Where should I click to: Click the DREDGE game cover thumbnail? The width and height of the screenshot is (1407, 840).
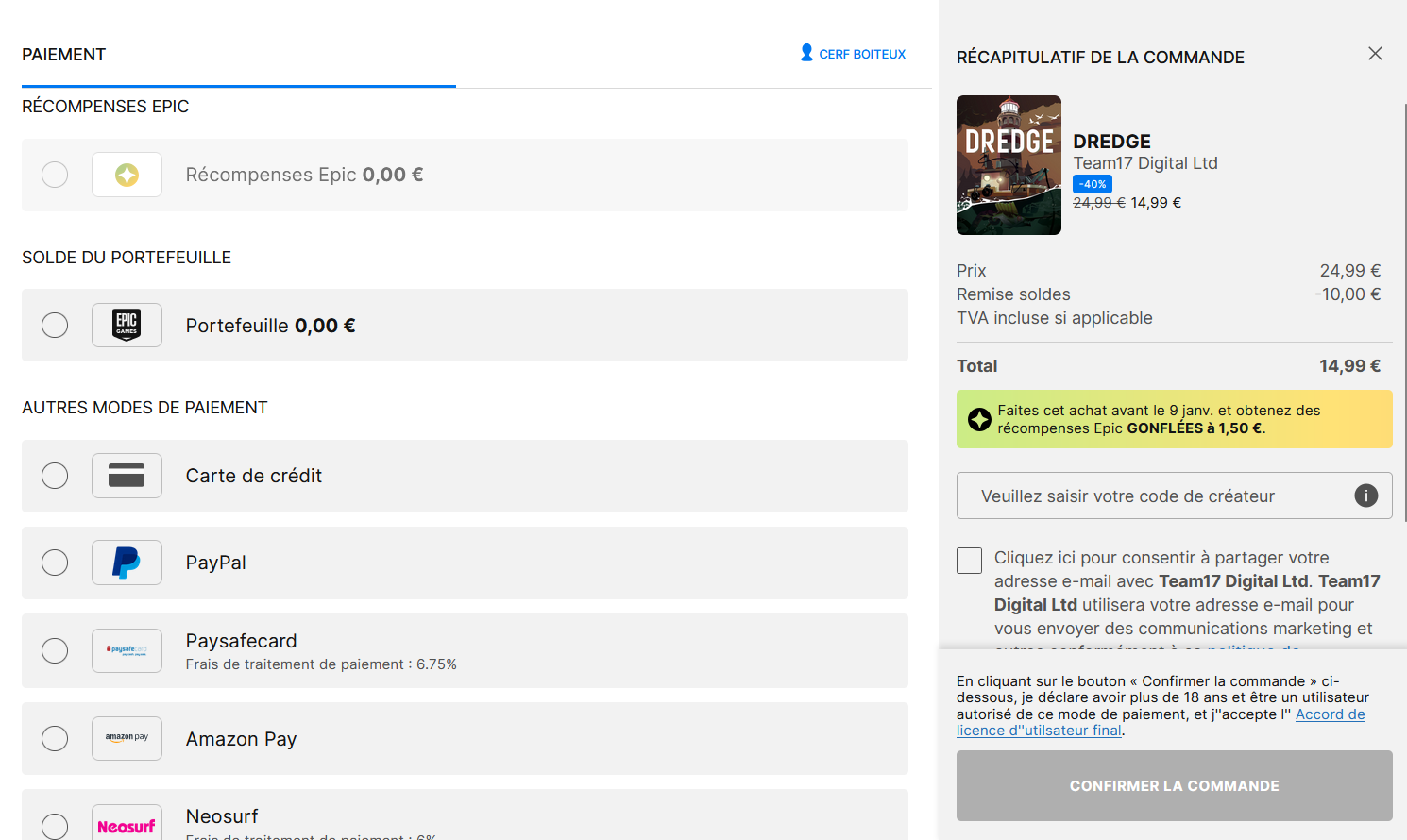click(1009, 165)
